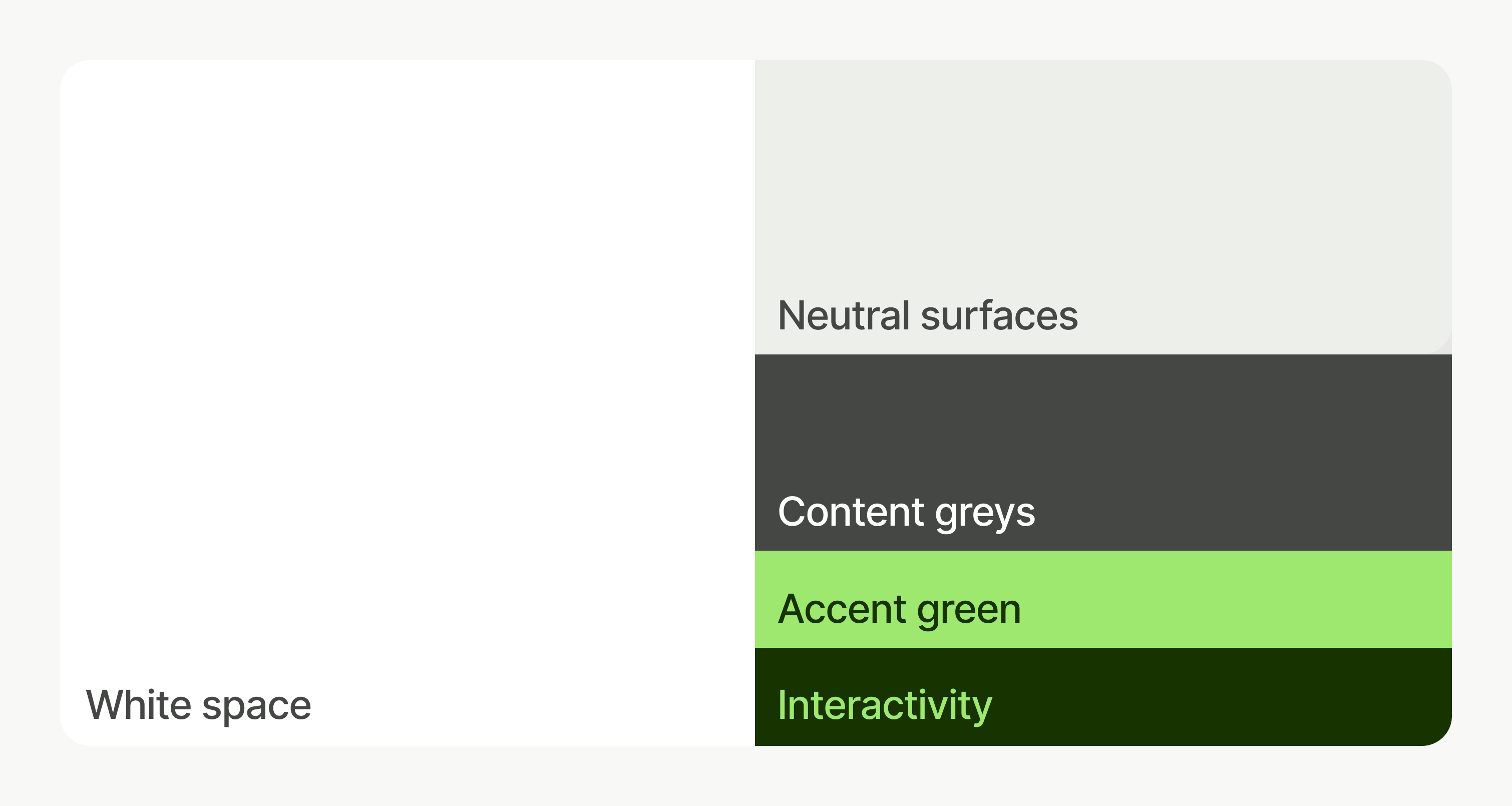Click the word "green" in the label
The height and width of the screenshot is (806, 1512).
pyautogui.click(x=969, y=611)
